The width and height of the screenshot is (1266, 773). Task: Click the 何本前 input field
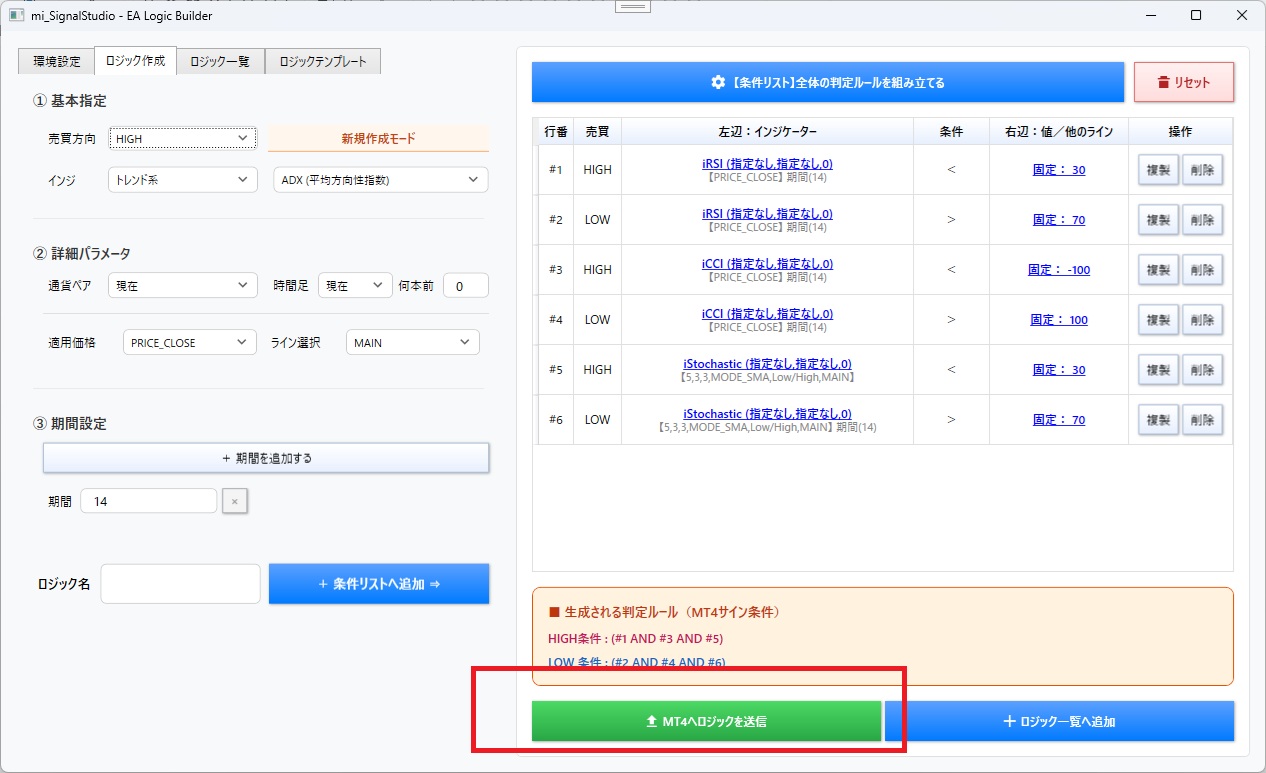tap(465, 286)
